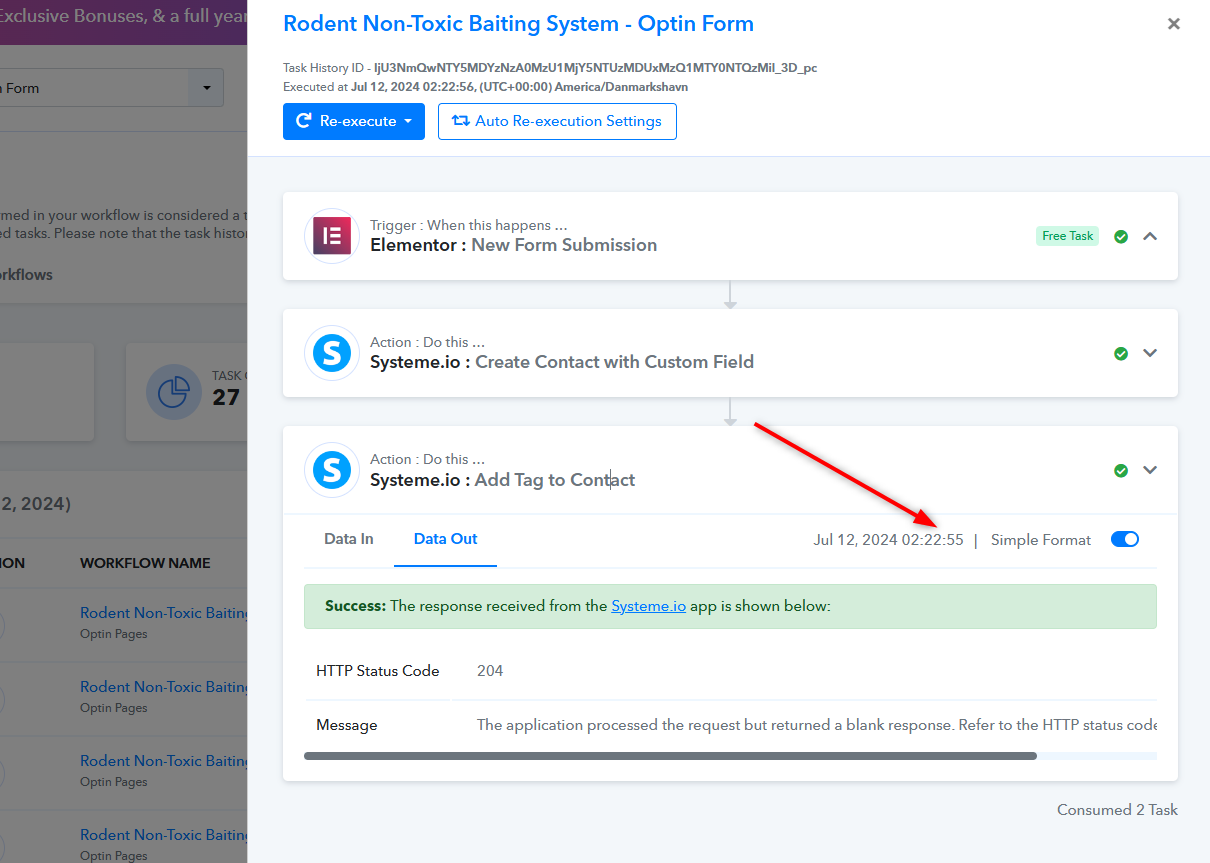Click the Systeme.io icon in Create Contact step
The height and width of the screenshot is (863, 1210).
(331, 353)
